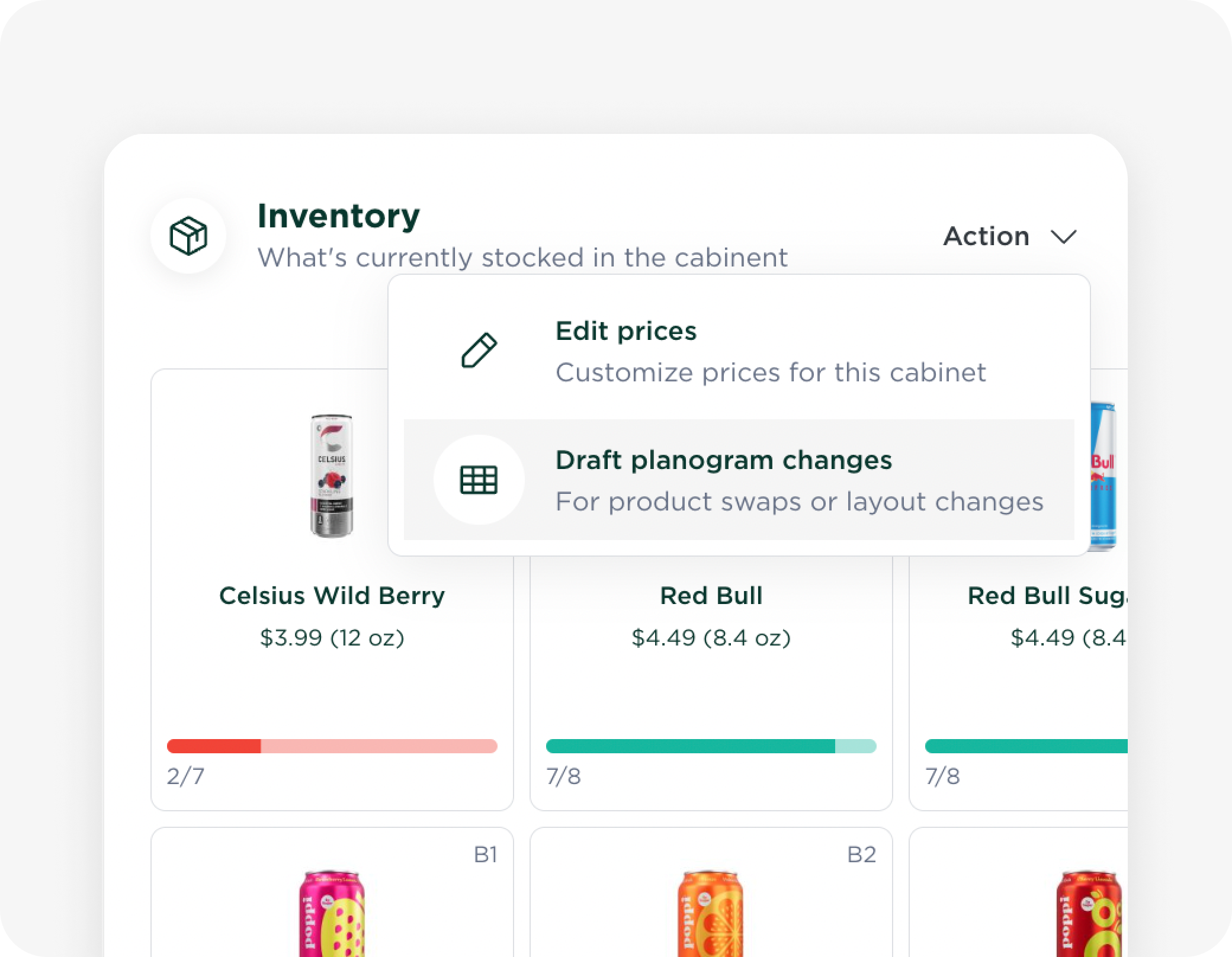Click the $3.99 (12 oz) price label
This screenshot has width=1232, height=957.
point(332,638)
